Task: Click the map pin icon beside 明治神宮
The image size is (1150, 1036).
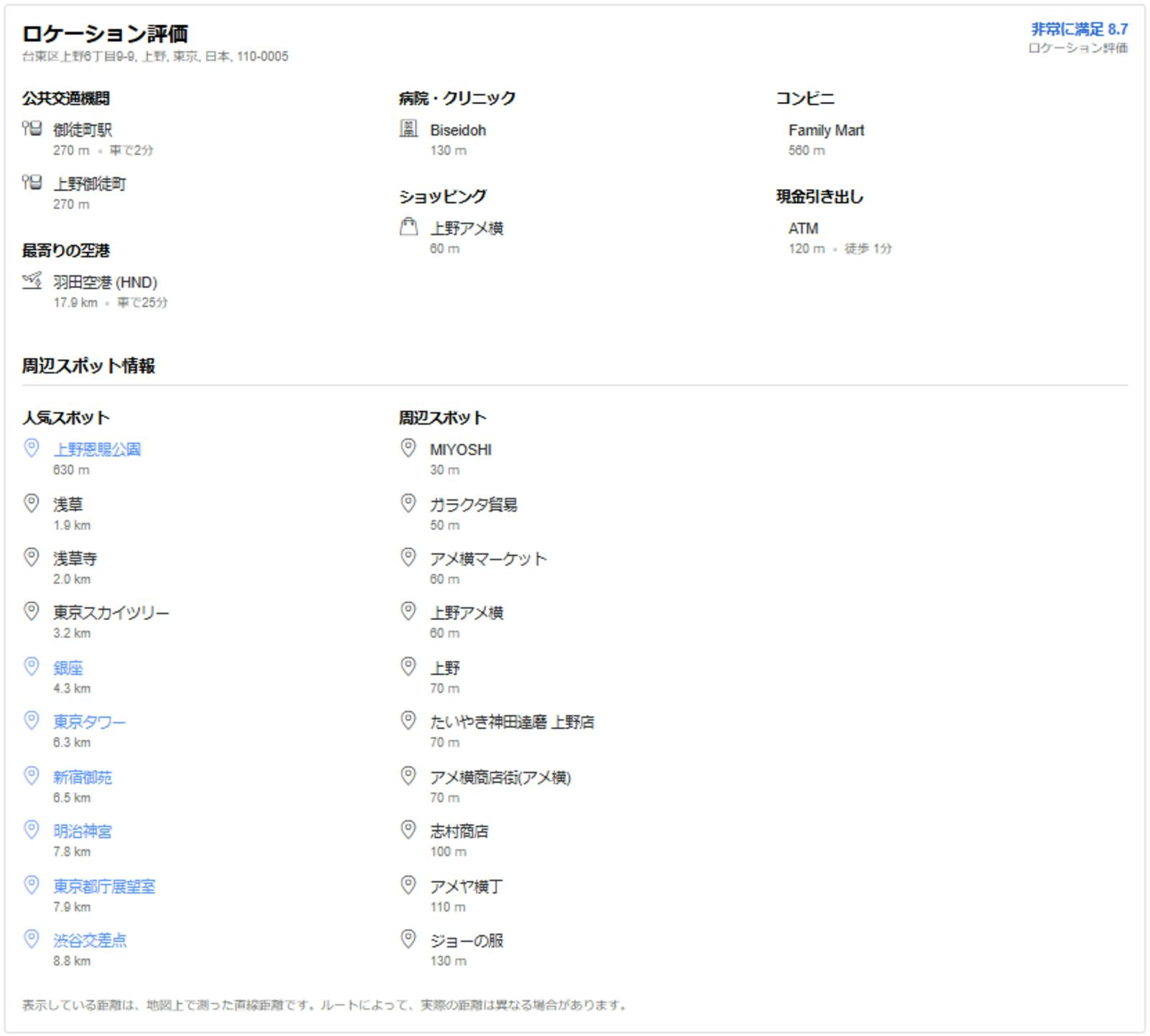Action: (x=32, y=829)
